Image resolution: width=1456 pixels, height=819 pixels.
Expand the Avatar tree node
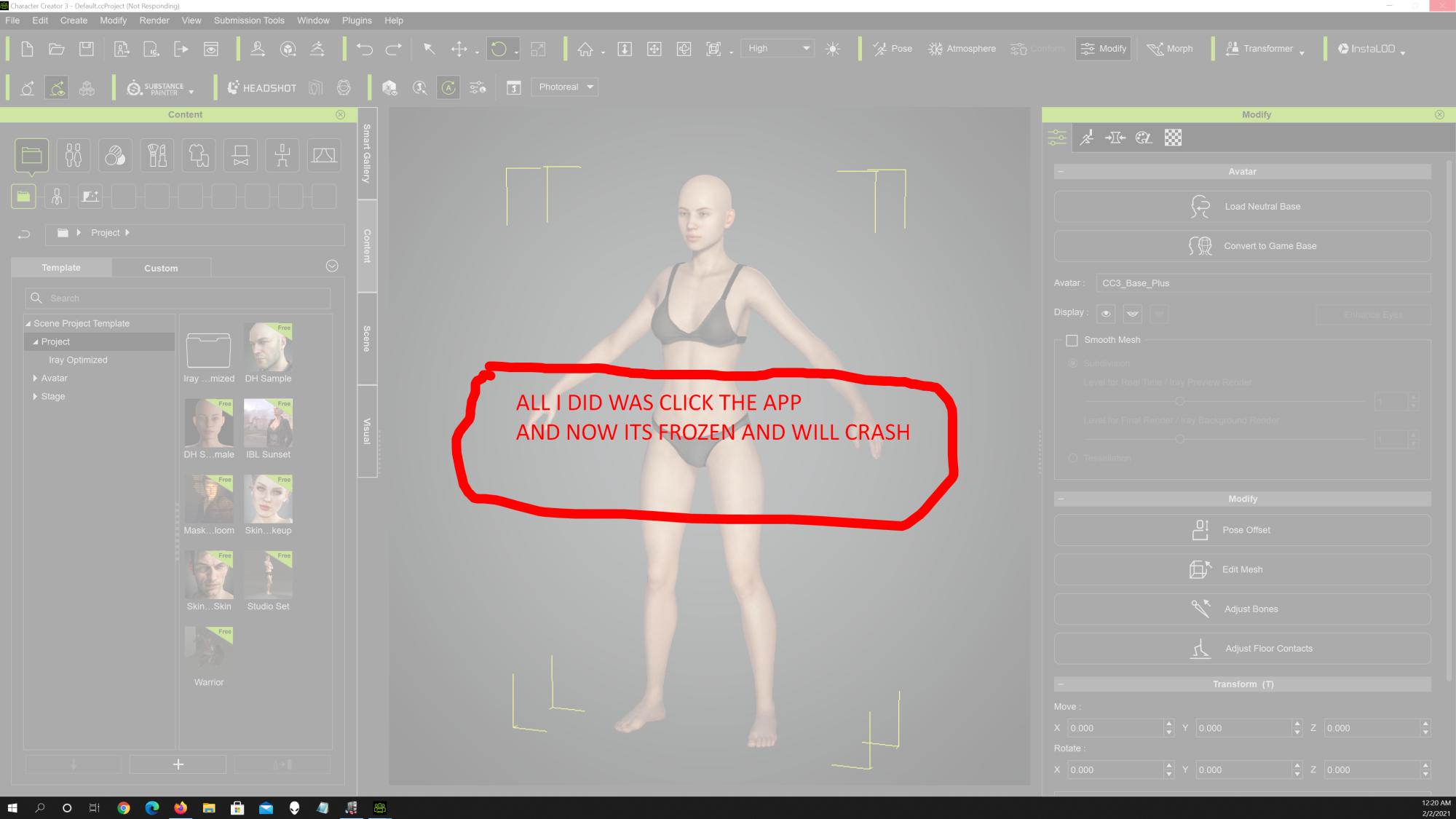point(35,378)
